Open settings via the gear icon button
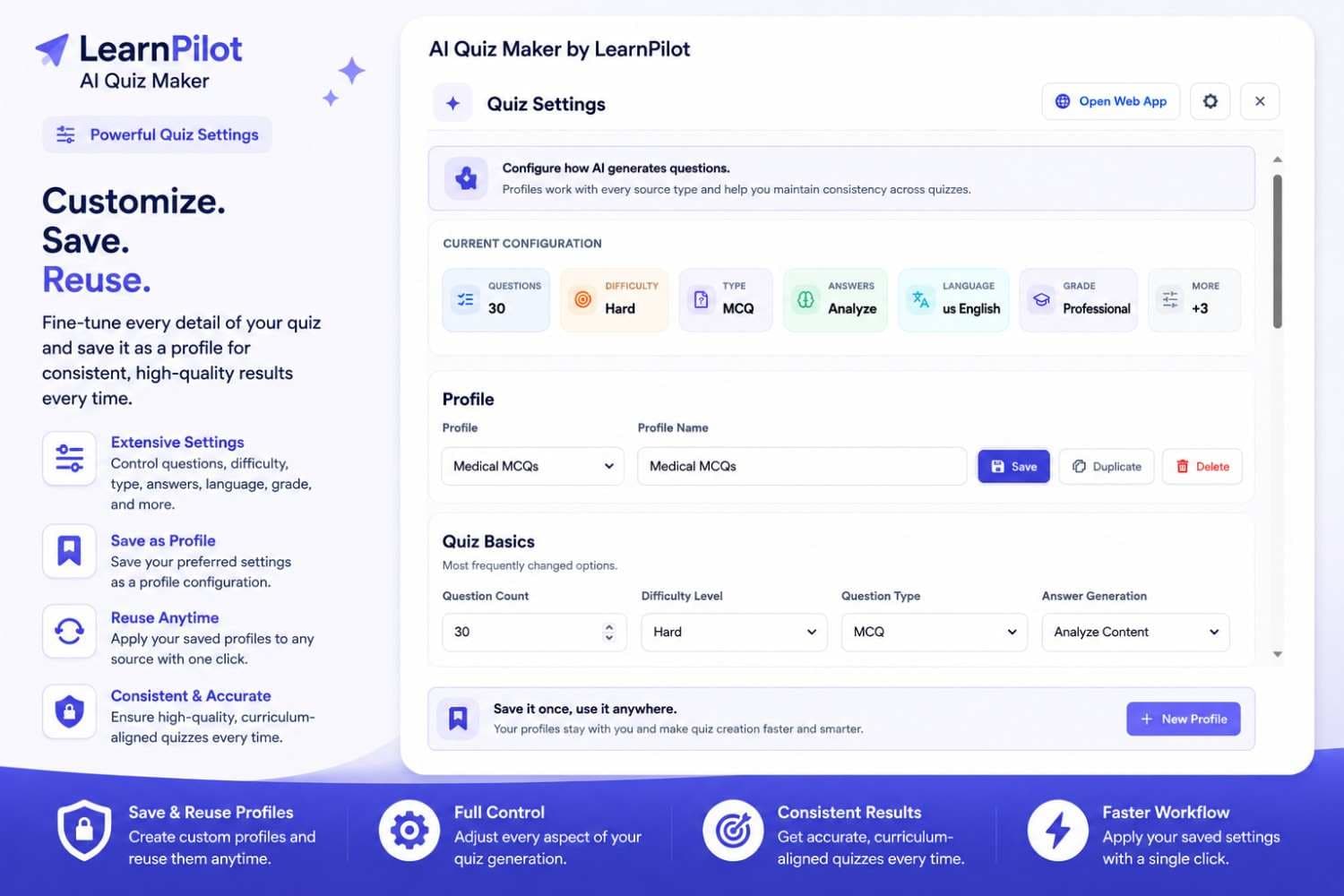 [x=1210, y=101]
